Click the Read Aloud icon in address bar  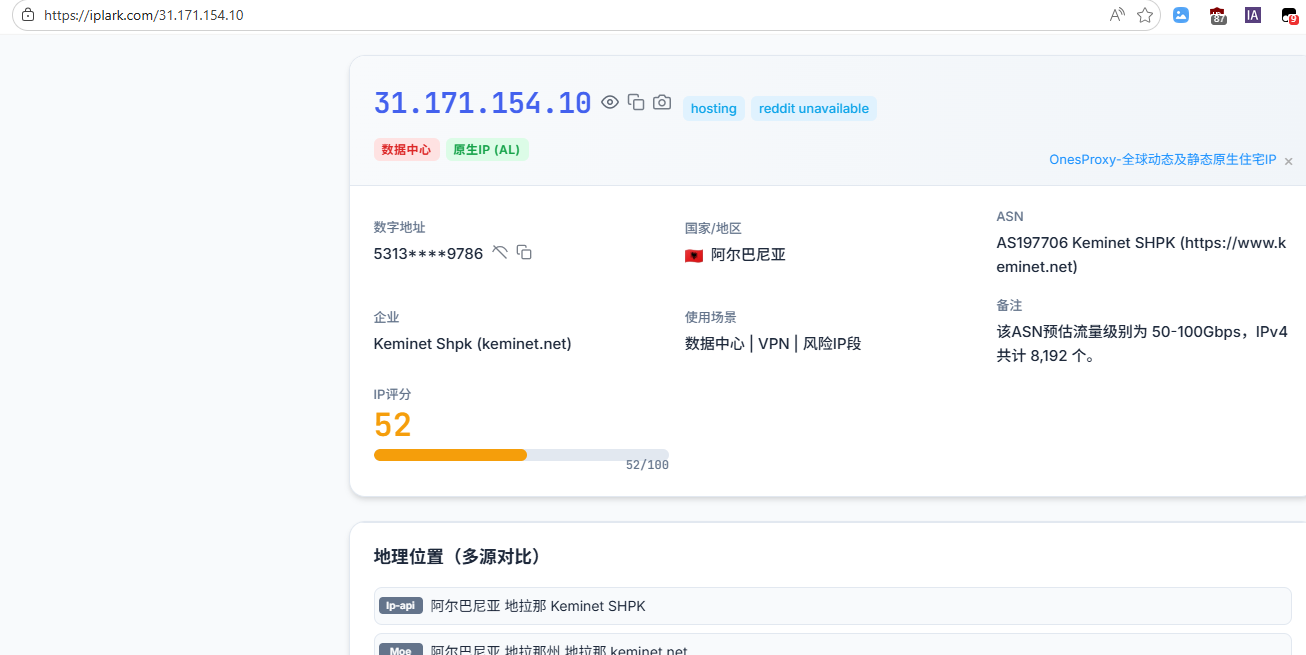(1117, 15)
